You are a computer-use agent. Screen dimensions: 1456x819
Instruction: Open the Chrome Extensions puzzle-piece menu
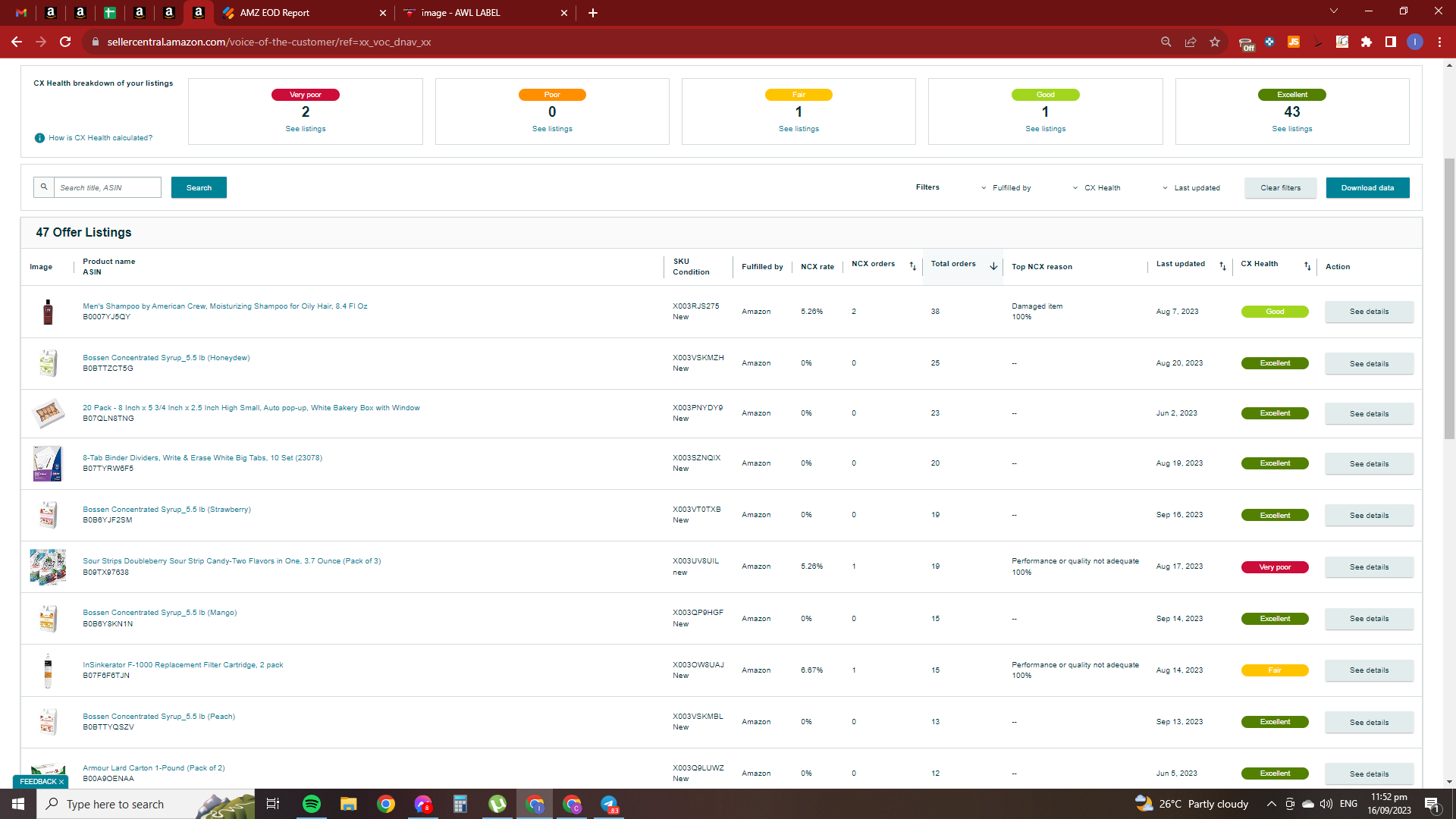pos(1367,42)
